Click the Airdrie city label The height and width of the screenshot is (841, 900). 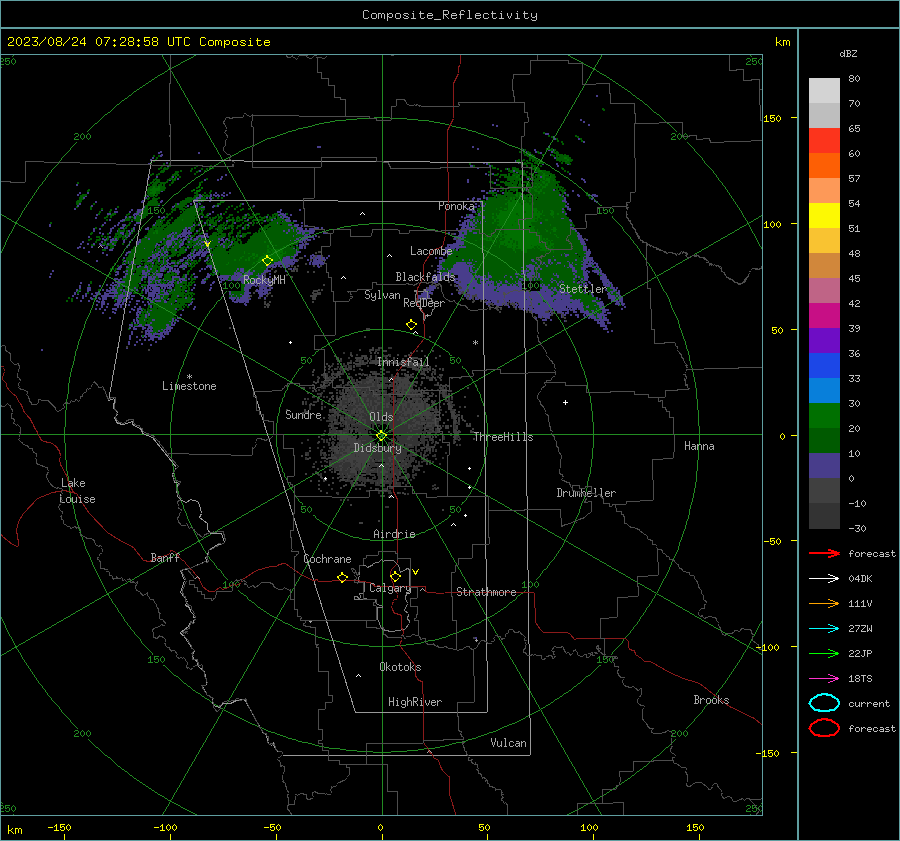click(394, 534)
